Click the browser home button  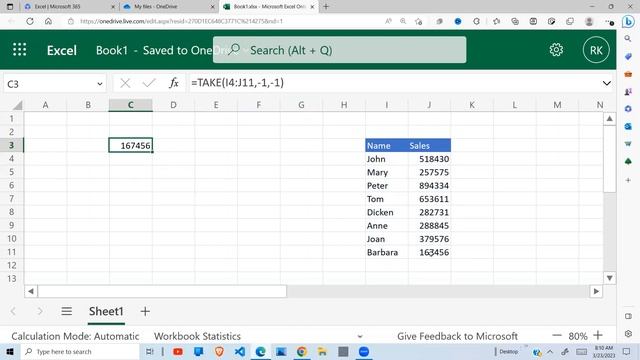[x=48, y=21]
